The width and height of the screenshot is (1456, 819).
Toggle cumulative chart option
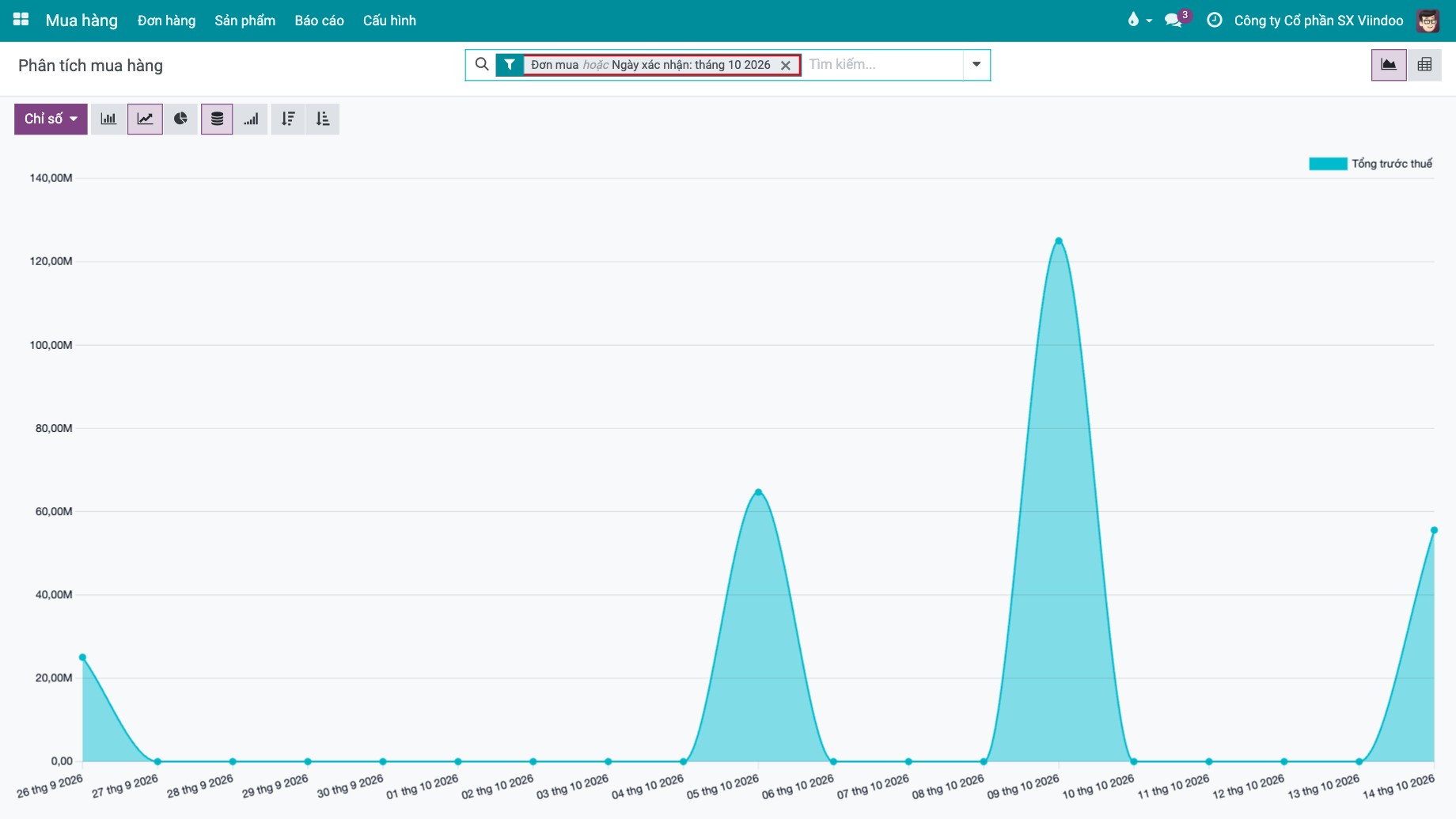[x=251, y=119]
